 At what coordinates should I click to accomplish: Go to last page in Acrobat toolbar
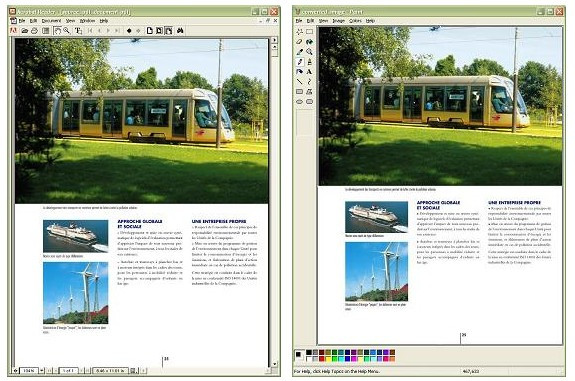pos(117,31)
